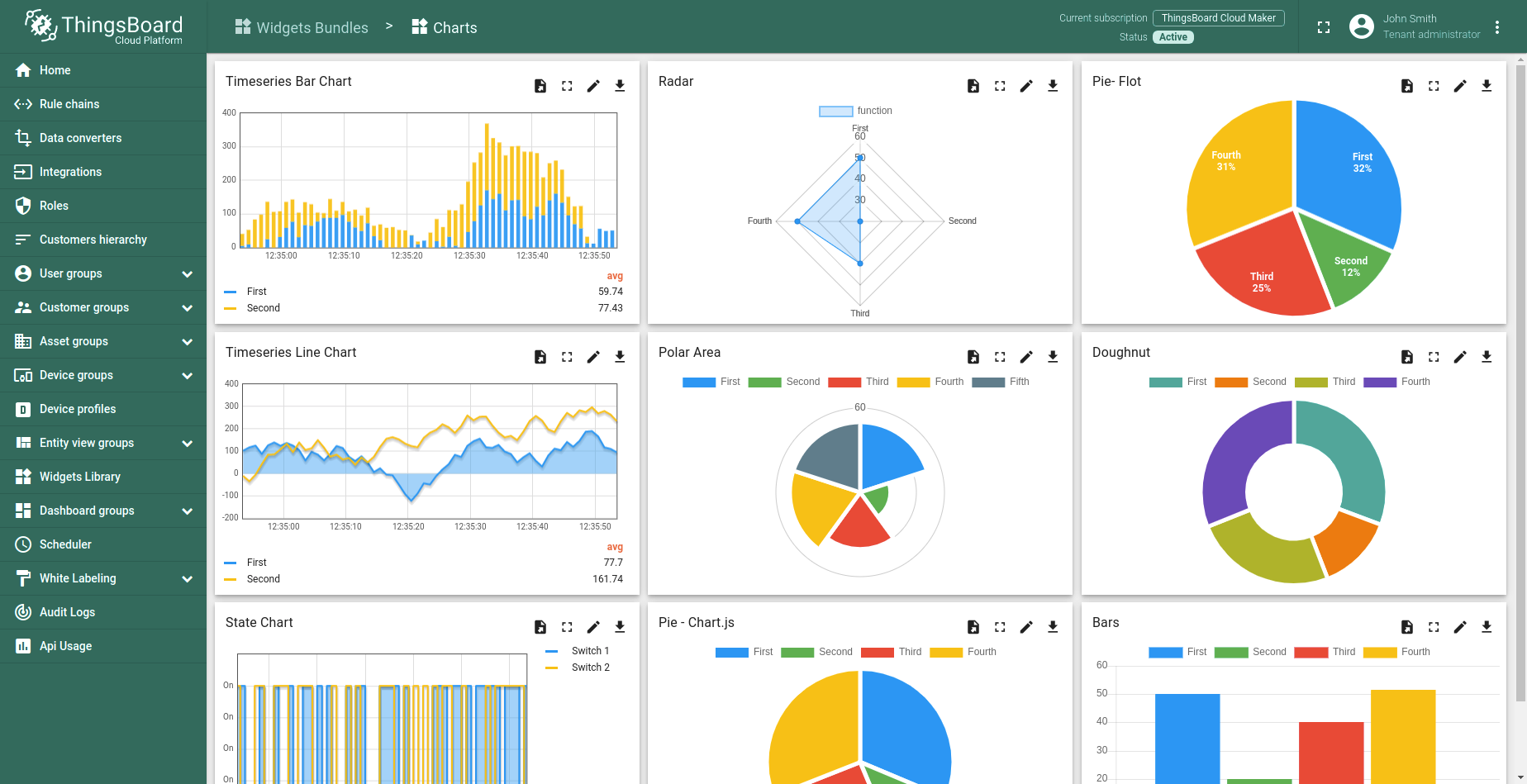This screenshot has width=1527, height=784.
Task: Click the yellow Fourth bar in Bars
Action: click(1403, 736)
